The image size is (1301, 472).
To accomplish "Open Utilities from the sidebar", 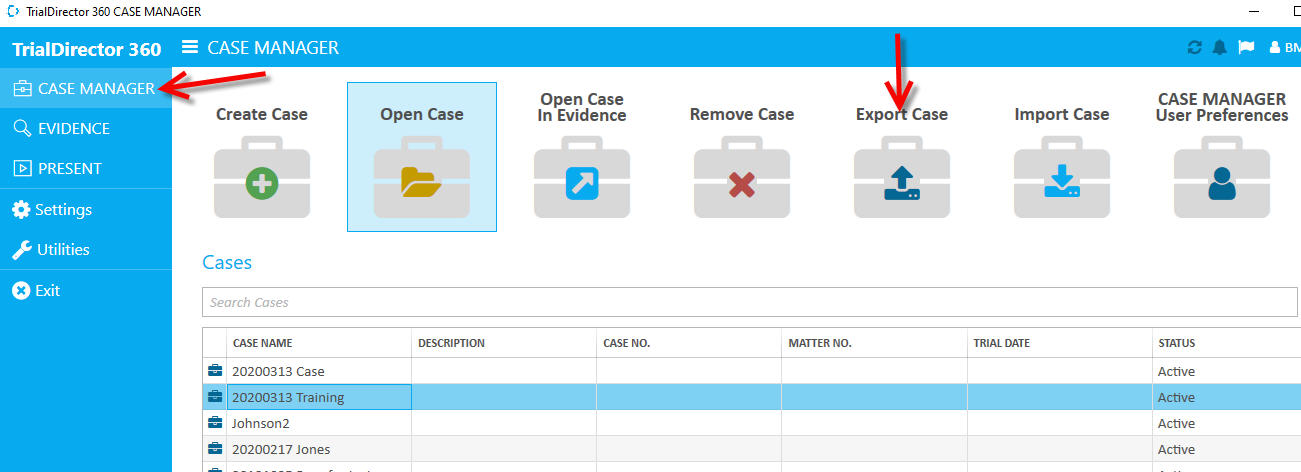I will [x=86, y=249].
